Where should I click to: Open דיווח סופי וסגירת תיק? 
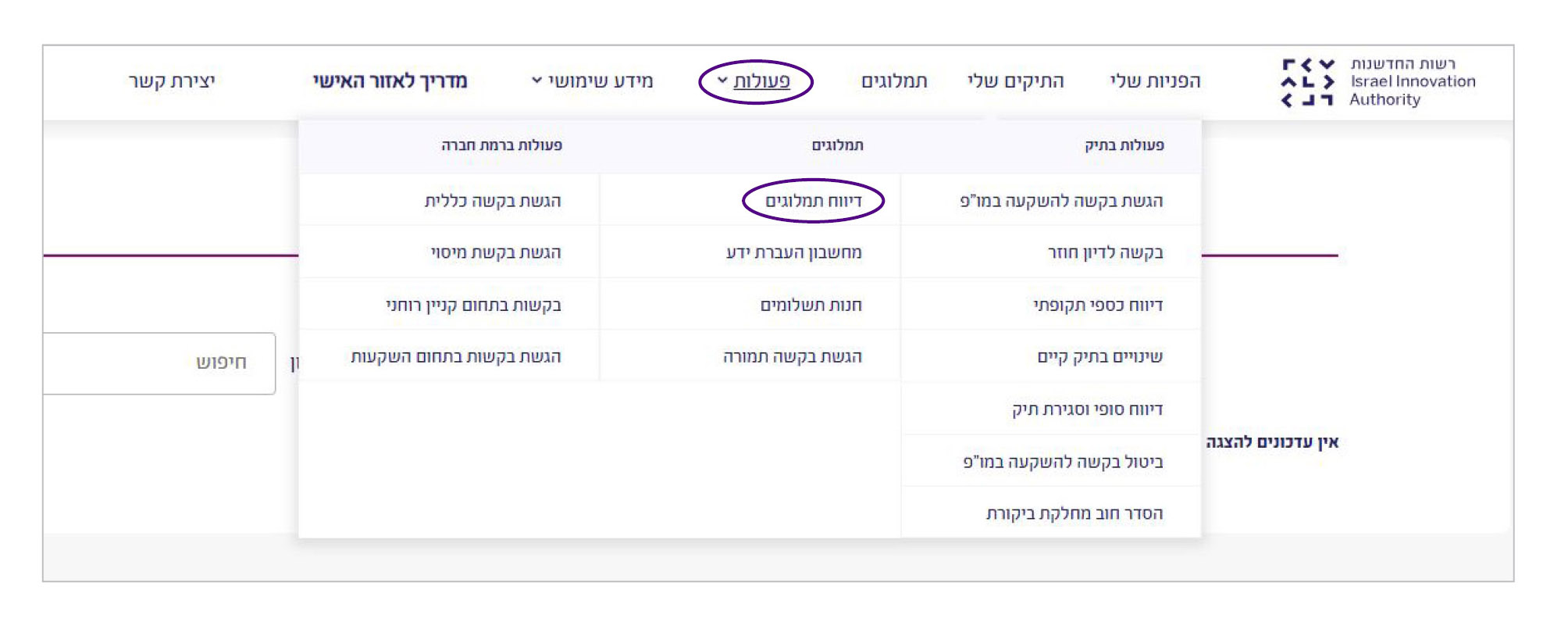tap(1087, 409)
